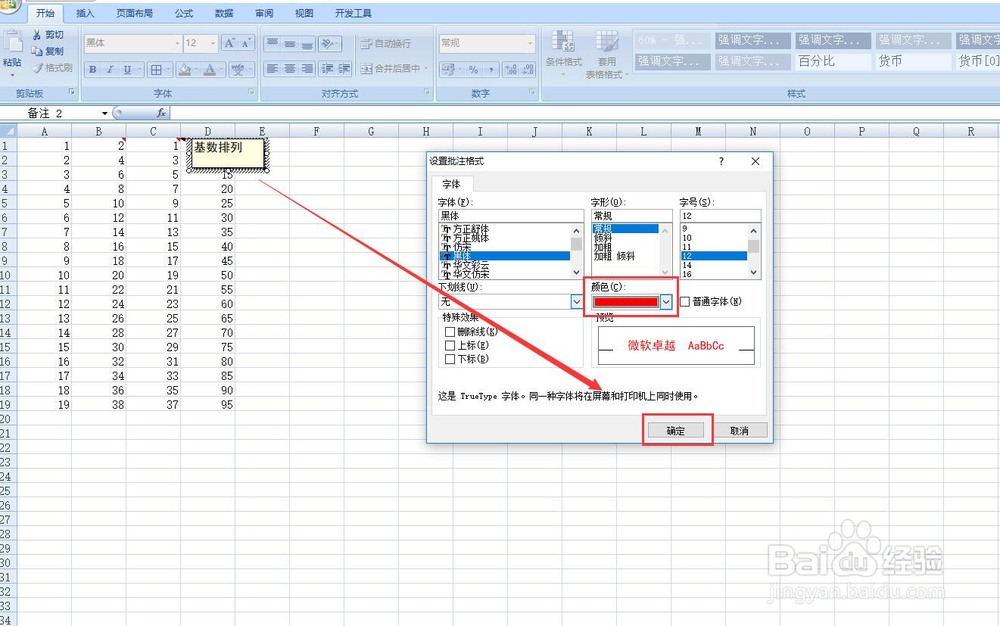Screen dimensions: 1000x626
Task: Expand the Alignment group dialog launcher
Action: pos(427,92)
